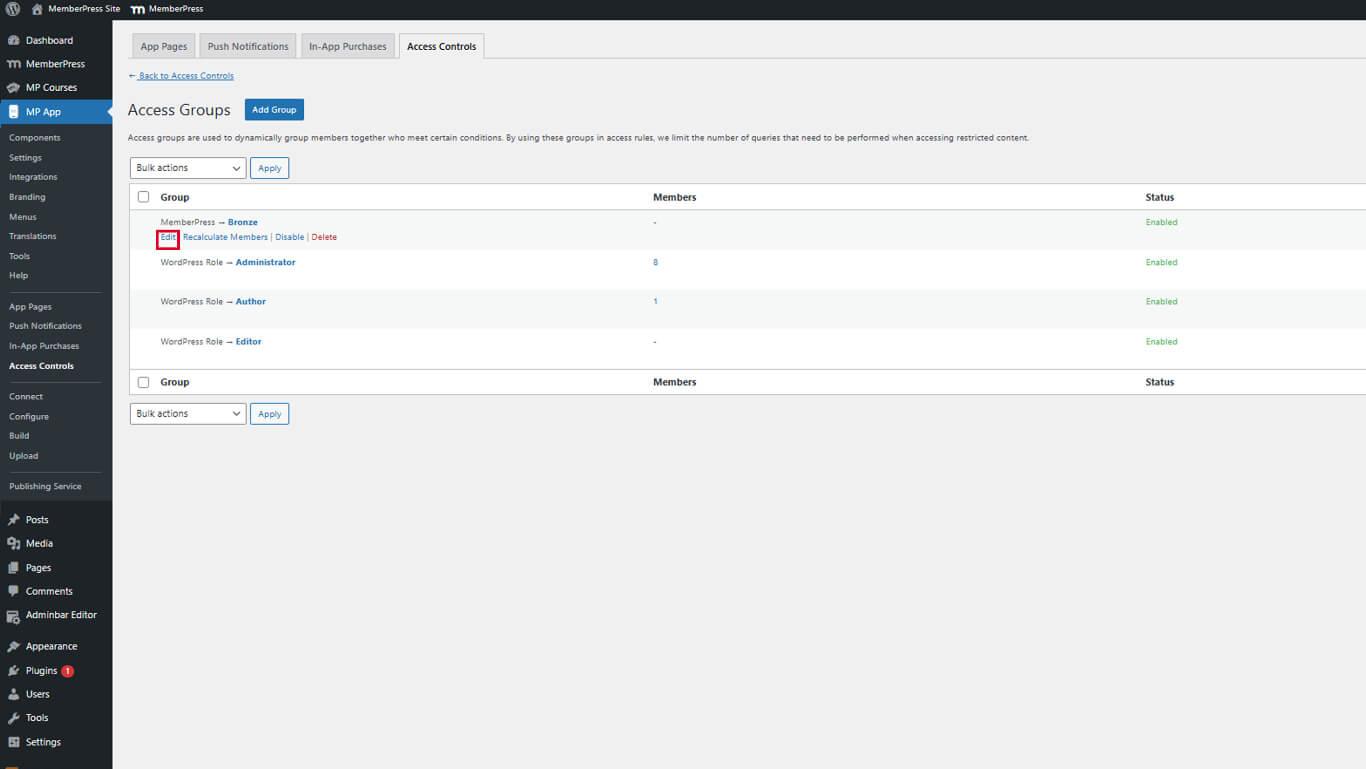The height and width of the screenshot is (769, 1366).
Task: Delete the Bronze access group
Action: 324,238
